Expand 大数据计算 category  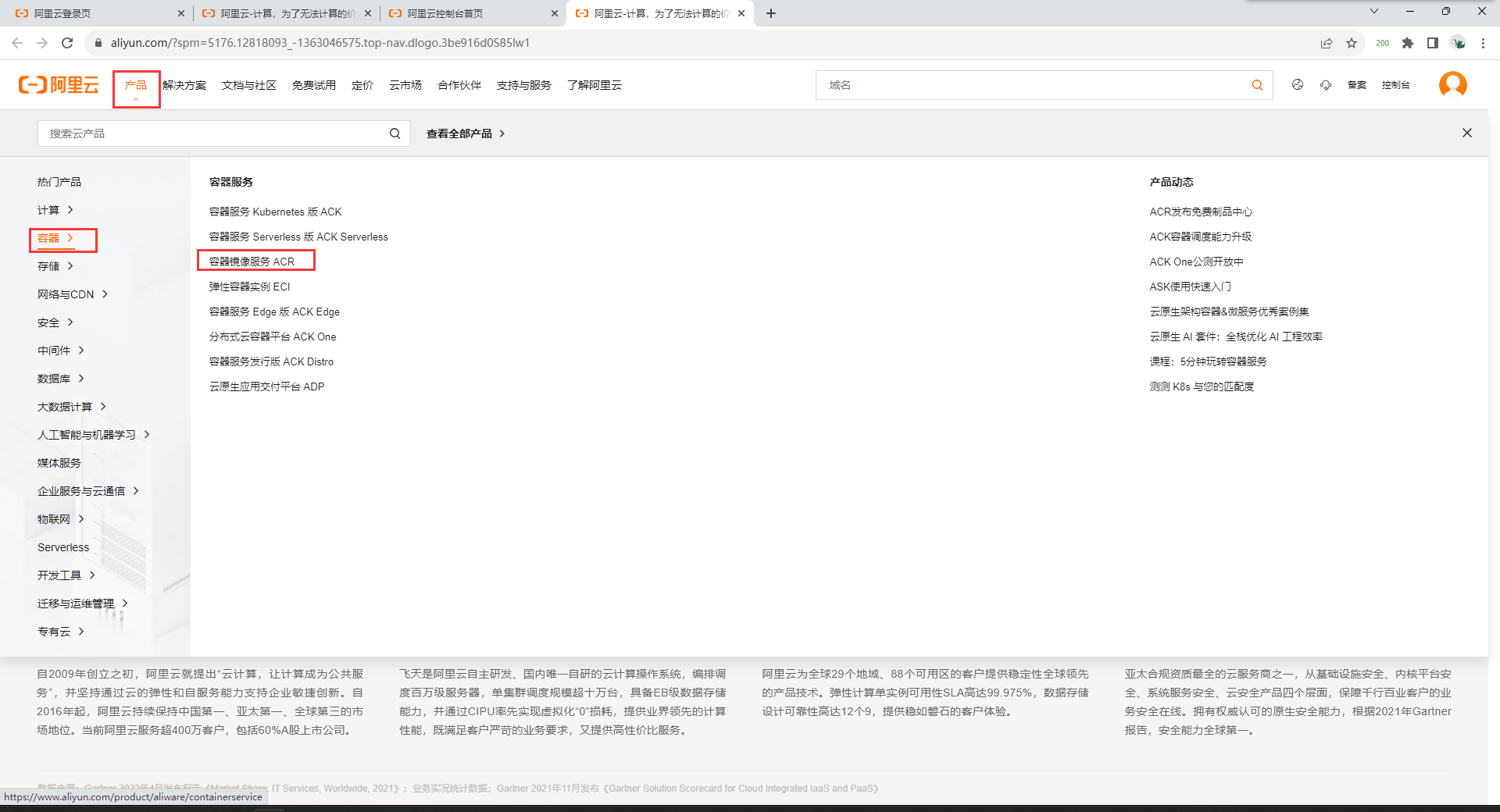(72, 407)
